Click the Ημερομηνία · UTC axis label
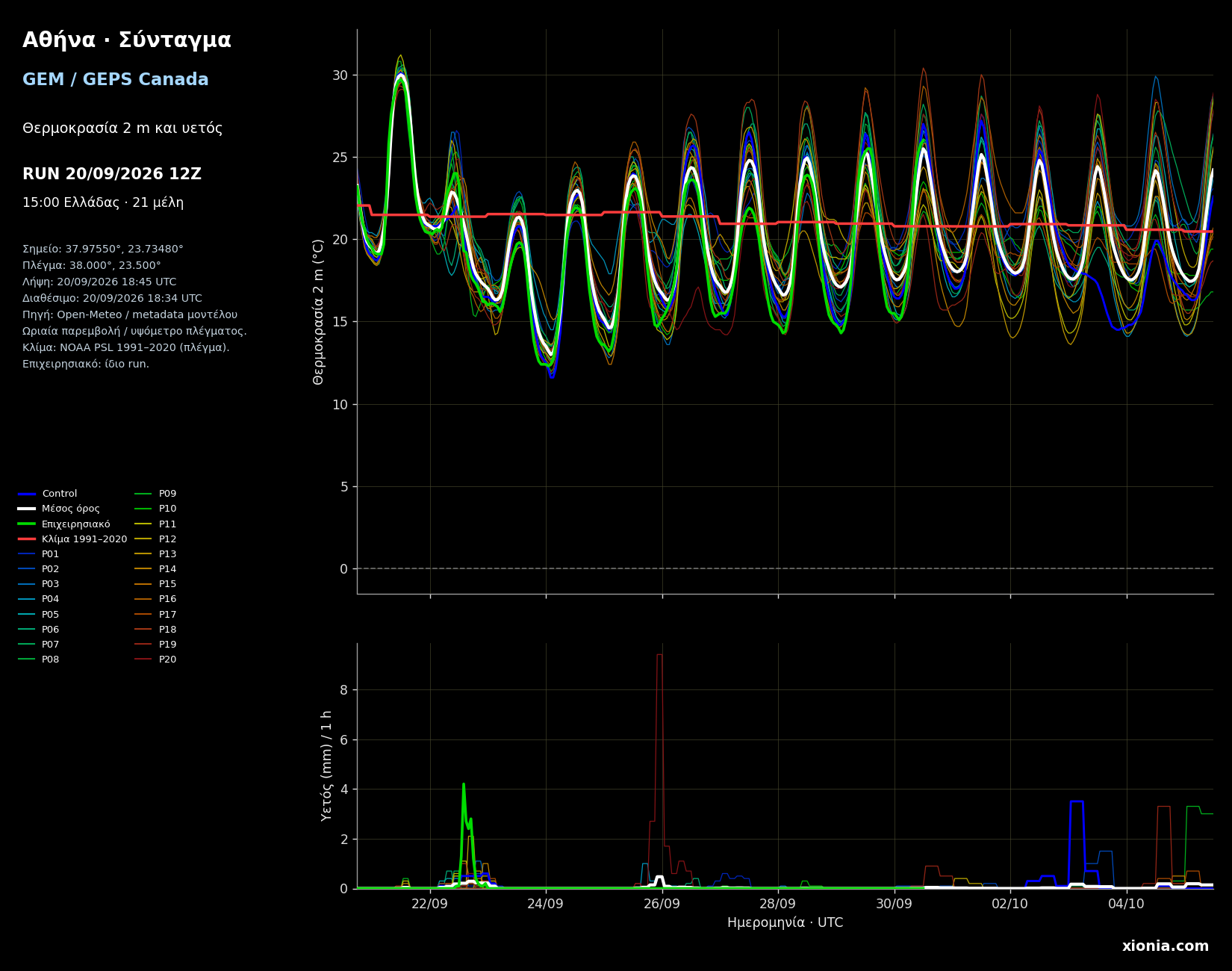The width and height of the screenshot is (1232, 971). tap(785, 923)
